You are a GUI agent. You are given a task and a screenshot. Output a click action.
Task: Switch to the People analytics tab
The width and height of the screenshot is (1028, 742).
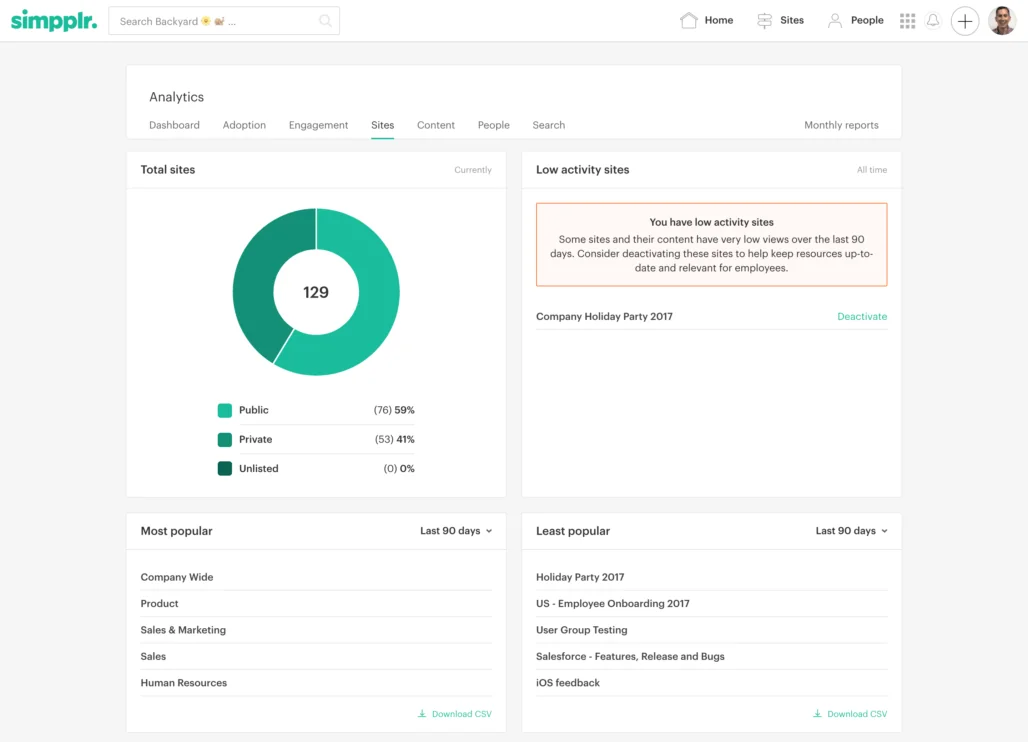click(494, 125)
